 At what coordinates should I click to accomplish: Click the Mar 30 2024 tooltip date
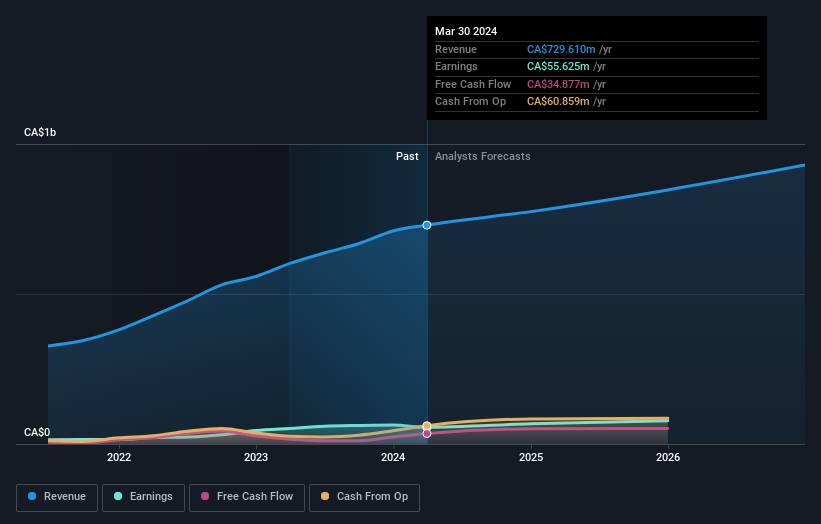pos(466,31)
